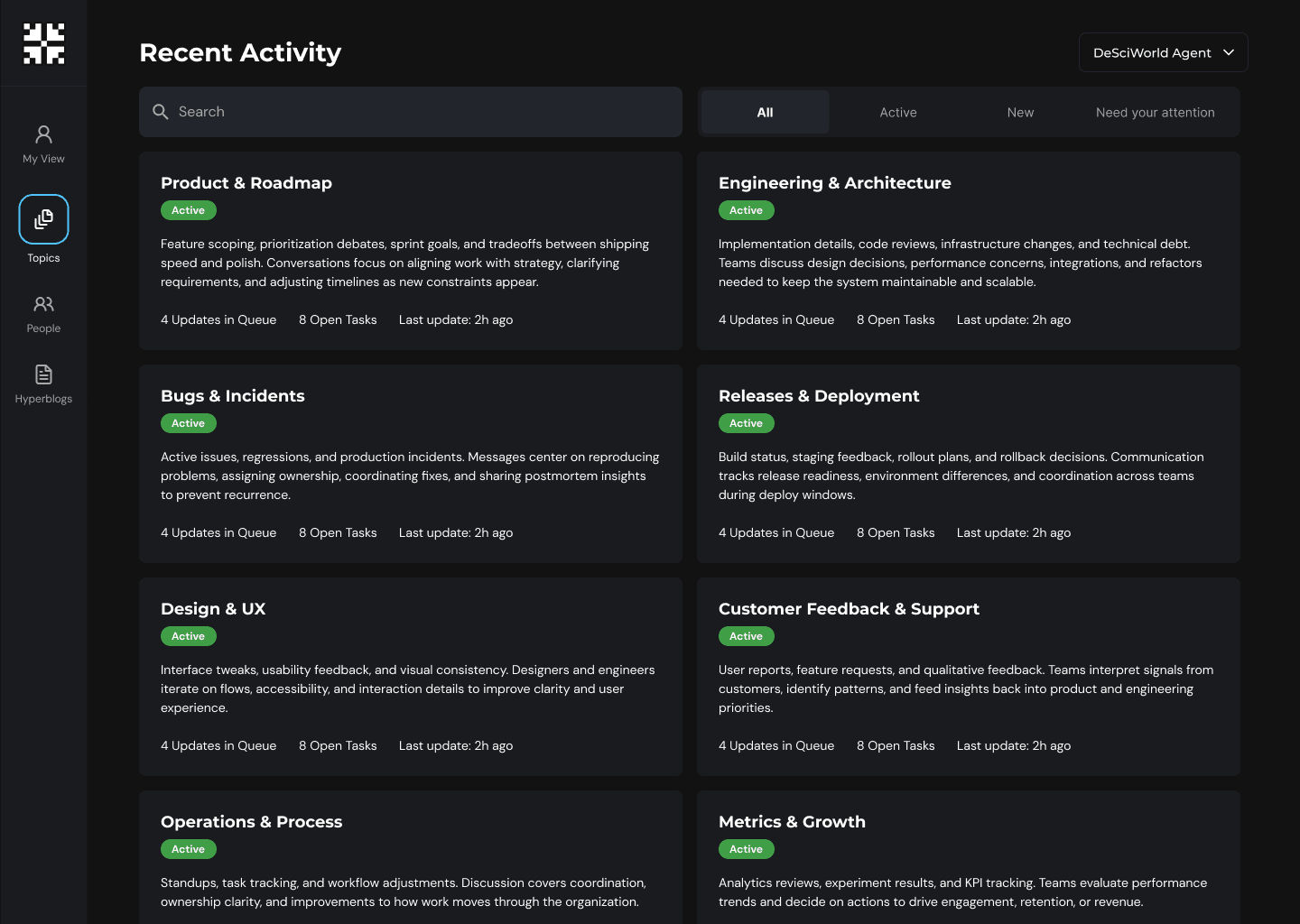Open My View from the sidebar
This screenshot has width=1300, height=924.
(43, 145)
